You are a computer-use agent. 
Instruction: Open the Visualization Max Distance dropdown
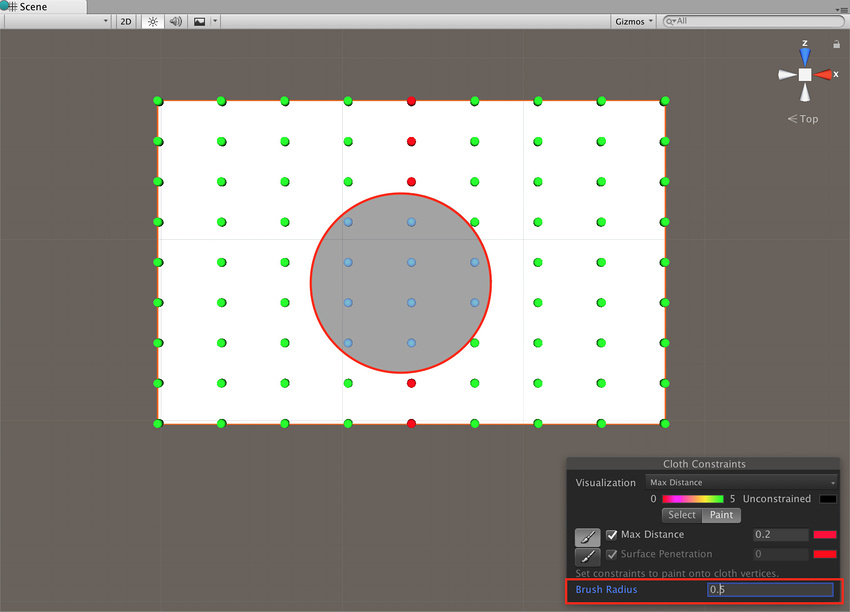click(740, 482)
